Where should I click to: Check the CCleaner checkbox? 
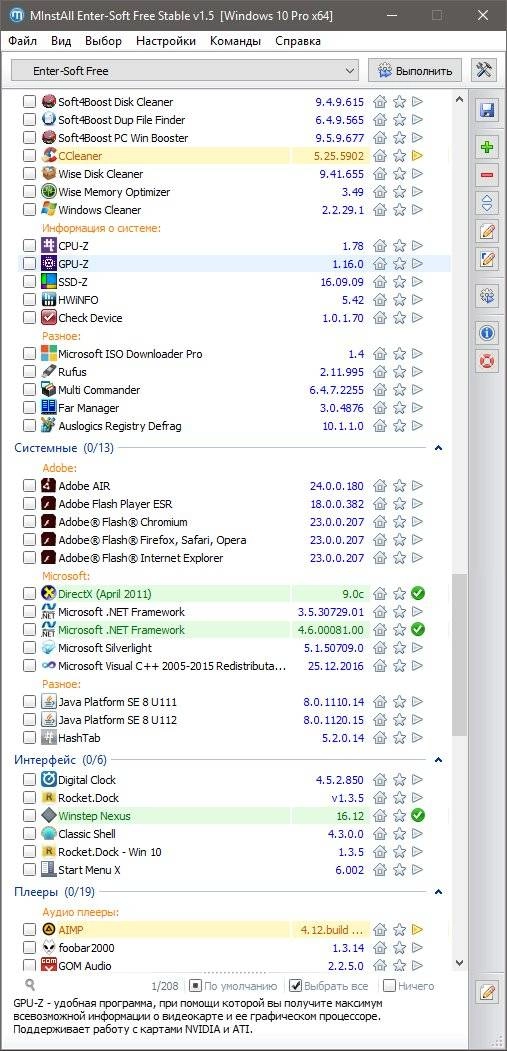(x=29, y=156)
